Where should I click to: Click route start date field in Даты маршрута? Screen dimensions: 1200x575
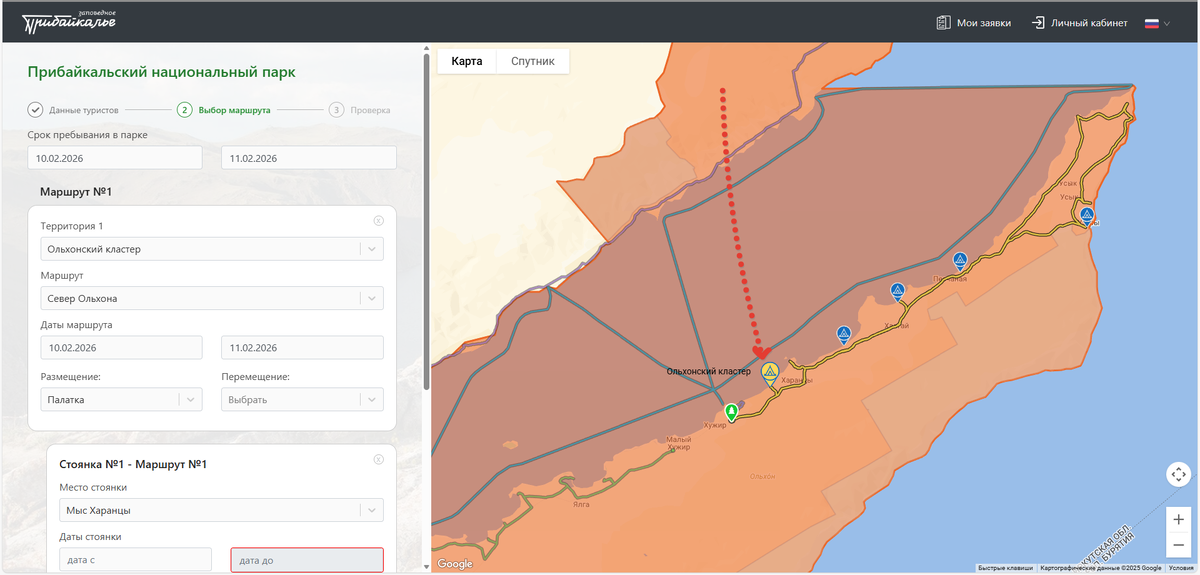[121, 347]
